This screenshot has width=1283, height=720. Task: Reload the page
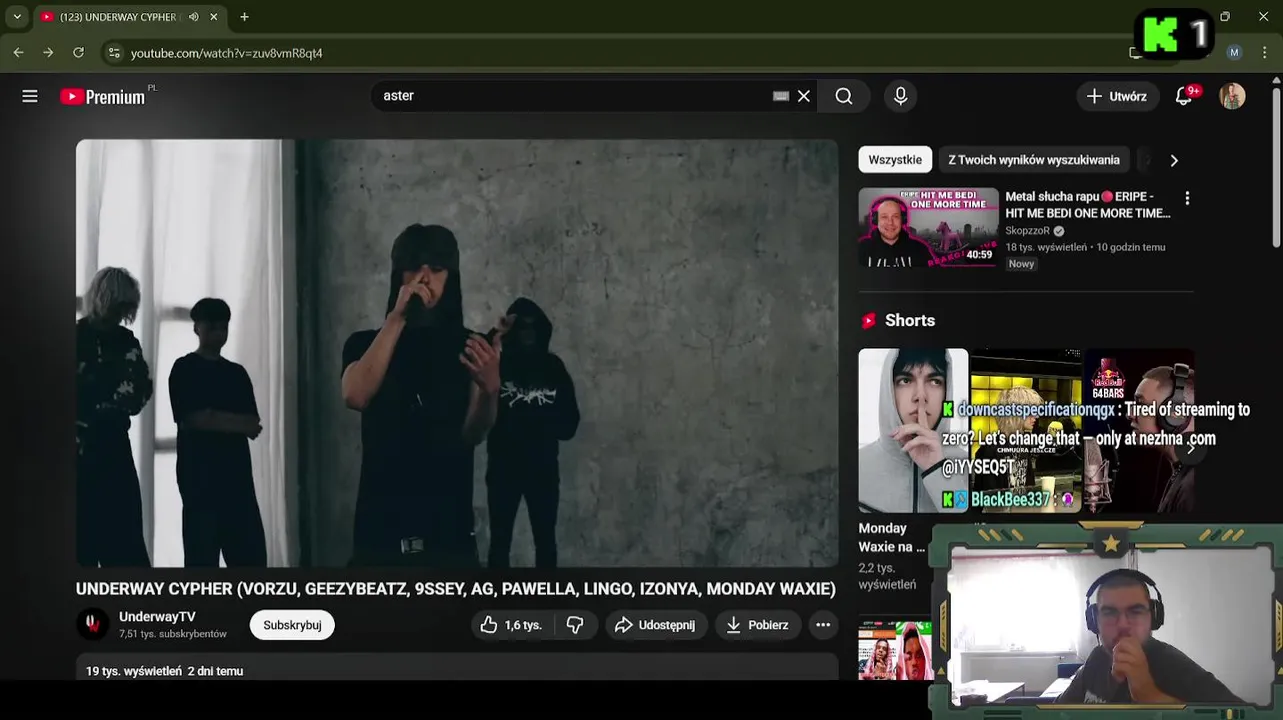coord(78,53)
